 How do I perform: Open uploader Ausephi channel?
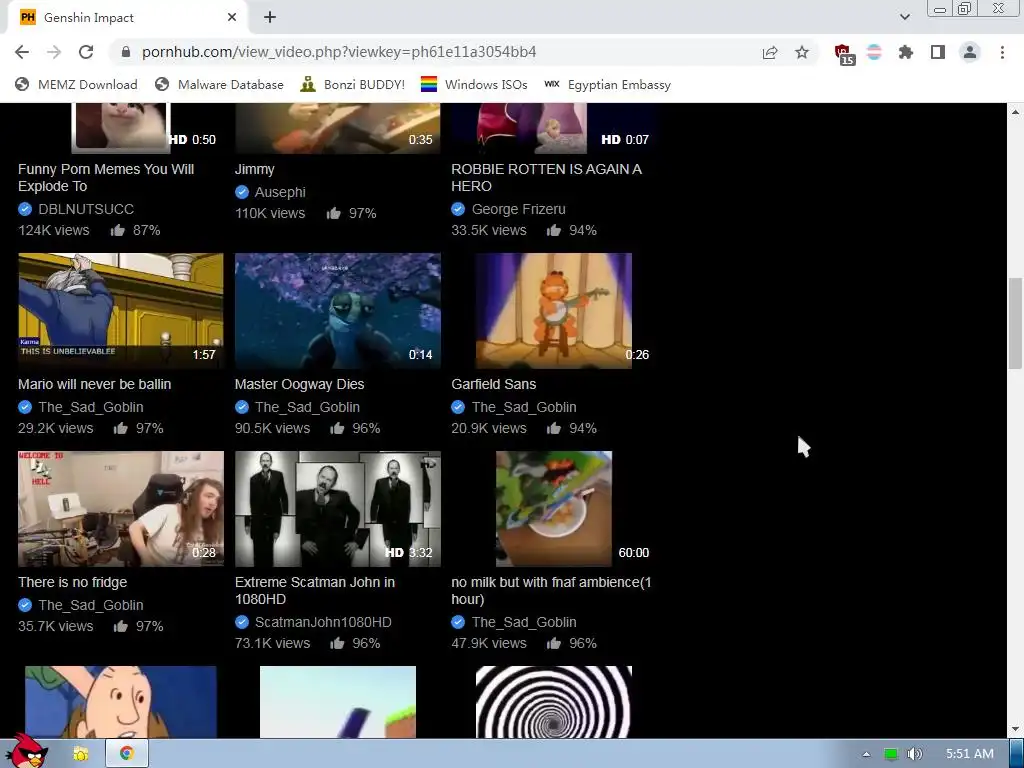(x=280, y=192)
